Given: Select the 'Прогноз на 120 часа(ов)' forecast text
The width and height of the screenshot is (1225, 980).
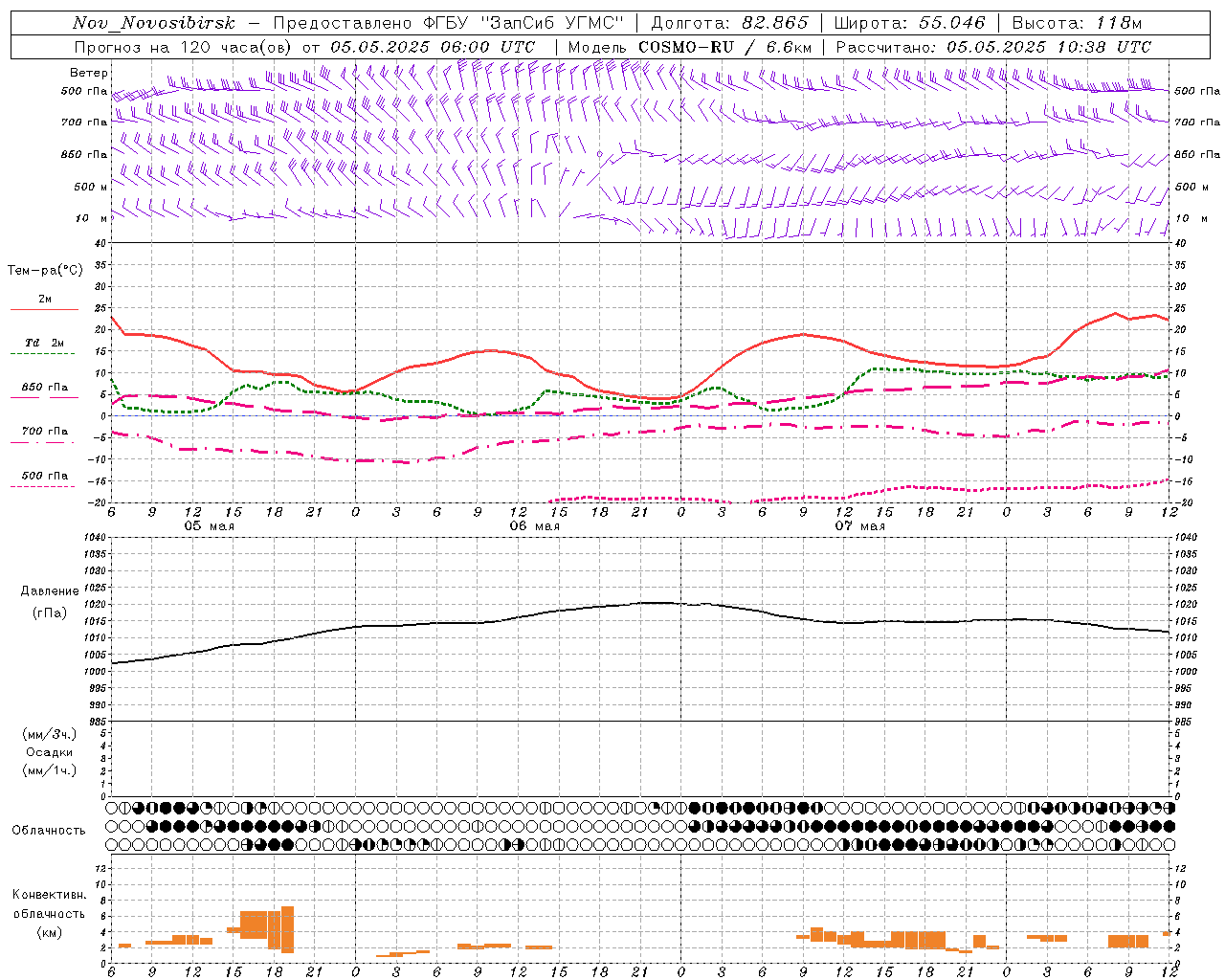Looking at the screenshot, I should point(184,47).
